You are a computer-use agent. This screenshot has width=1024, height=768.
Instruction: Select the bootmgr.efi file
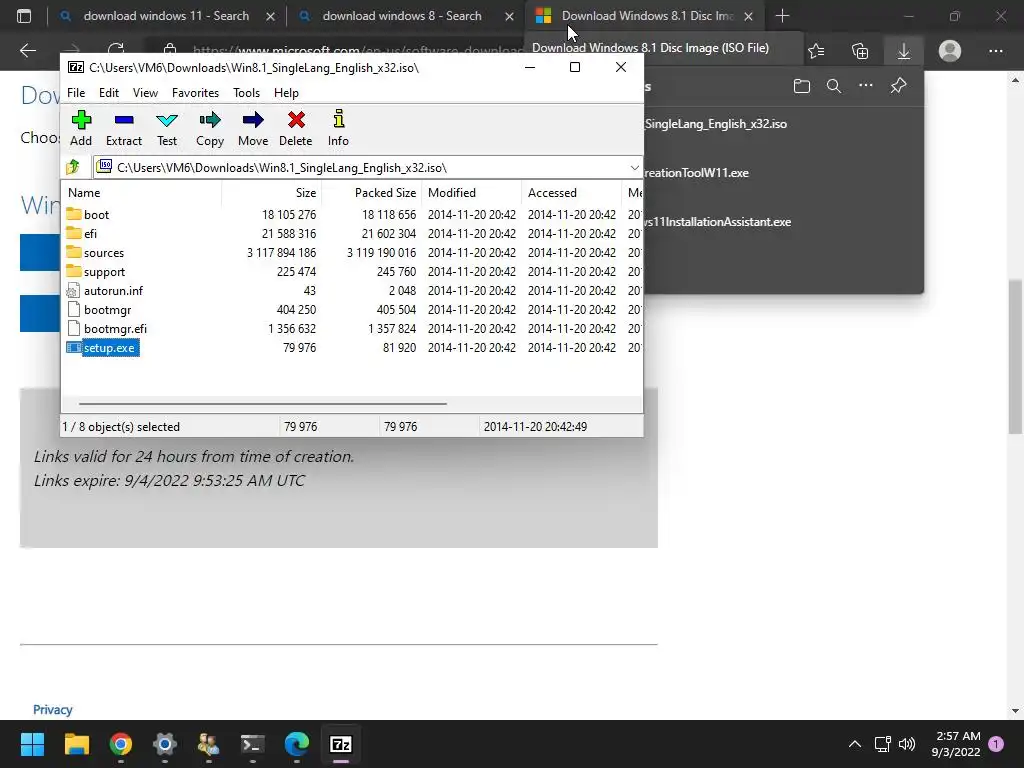[x=115, y=328]
